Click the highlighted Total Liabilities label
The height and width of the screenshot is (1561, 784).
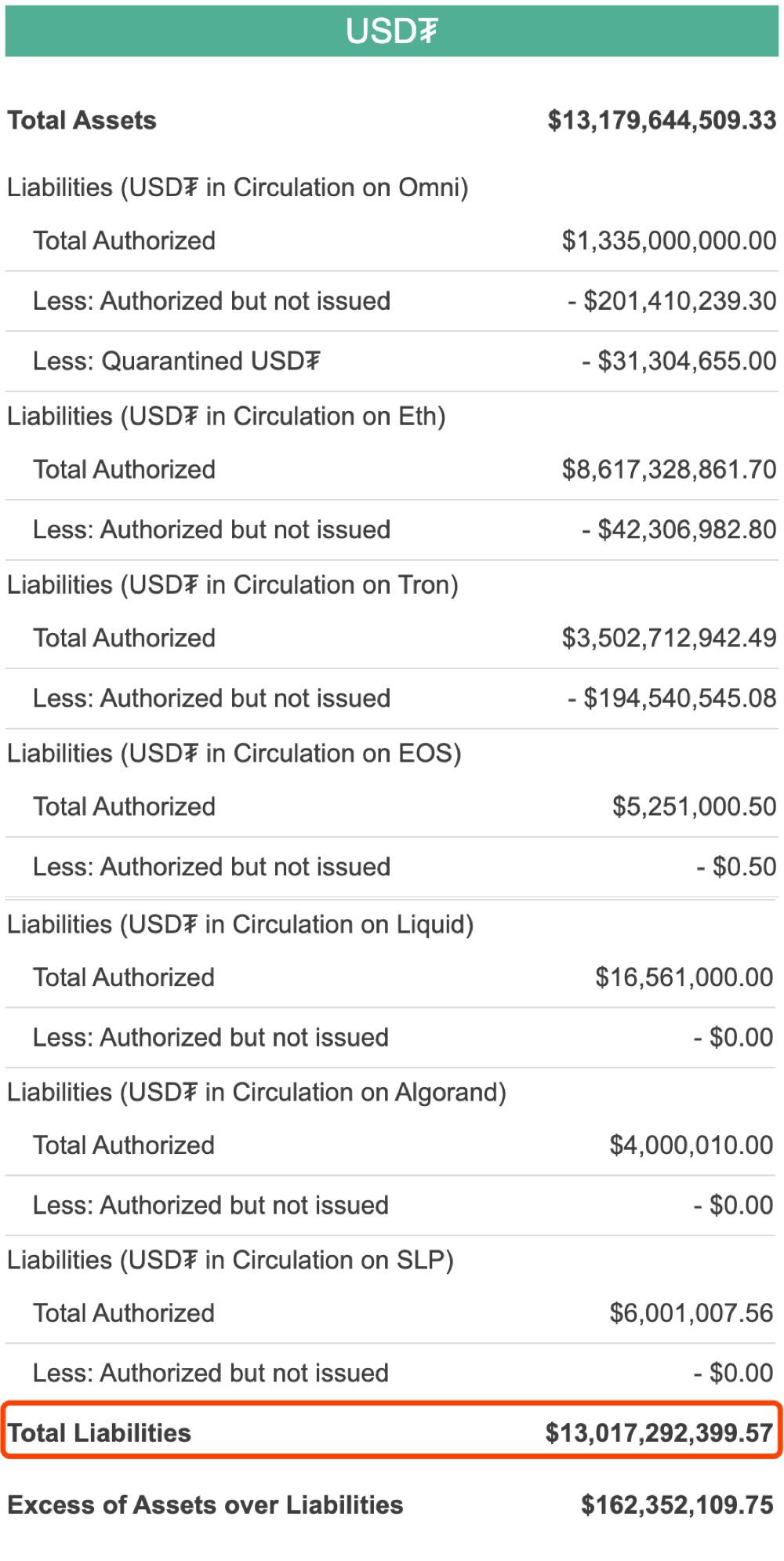[100, 1433]
